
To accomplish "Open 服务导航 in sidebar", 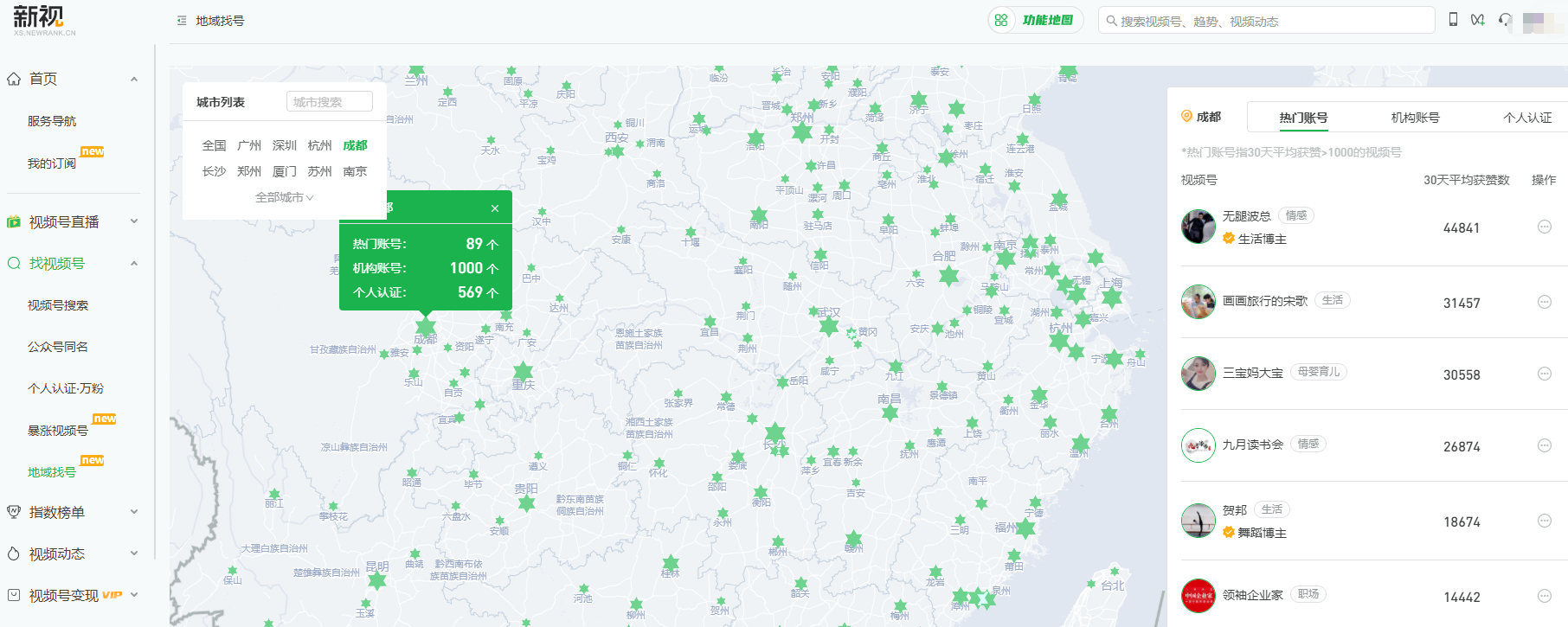I will tap(52, 121).
